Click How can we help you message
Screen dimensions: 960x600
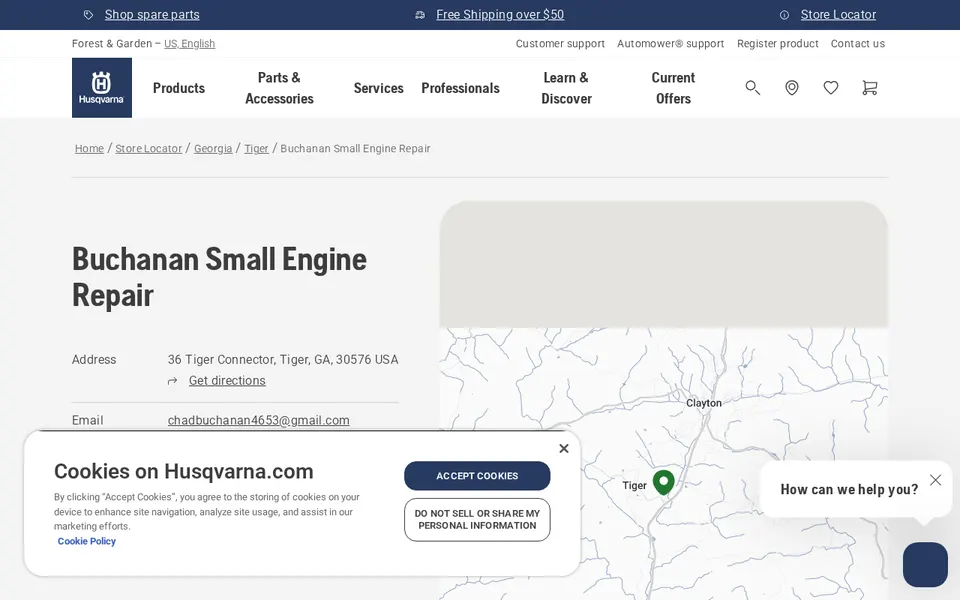(849, 489)
